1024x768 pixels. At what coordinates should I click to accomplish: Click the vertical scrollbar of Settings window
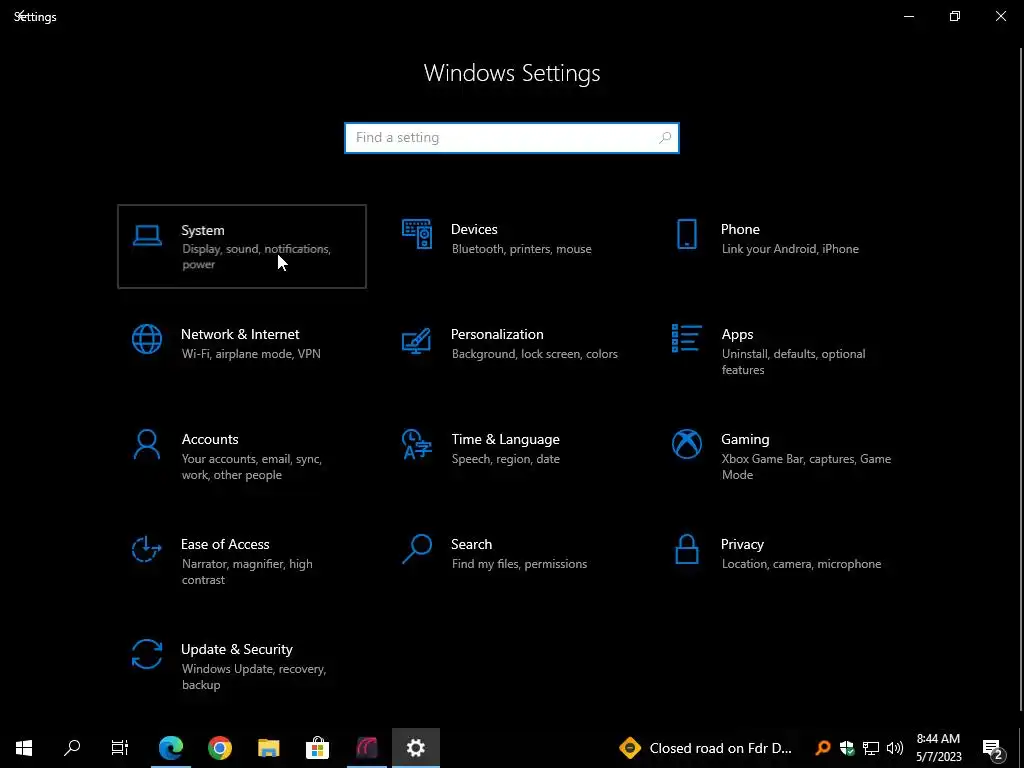1021,379
